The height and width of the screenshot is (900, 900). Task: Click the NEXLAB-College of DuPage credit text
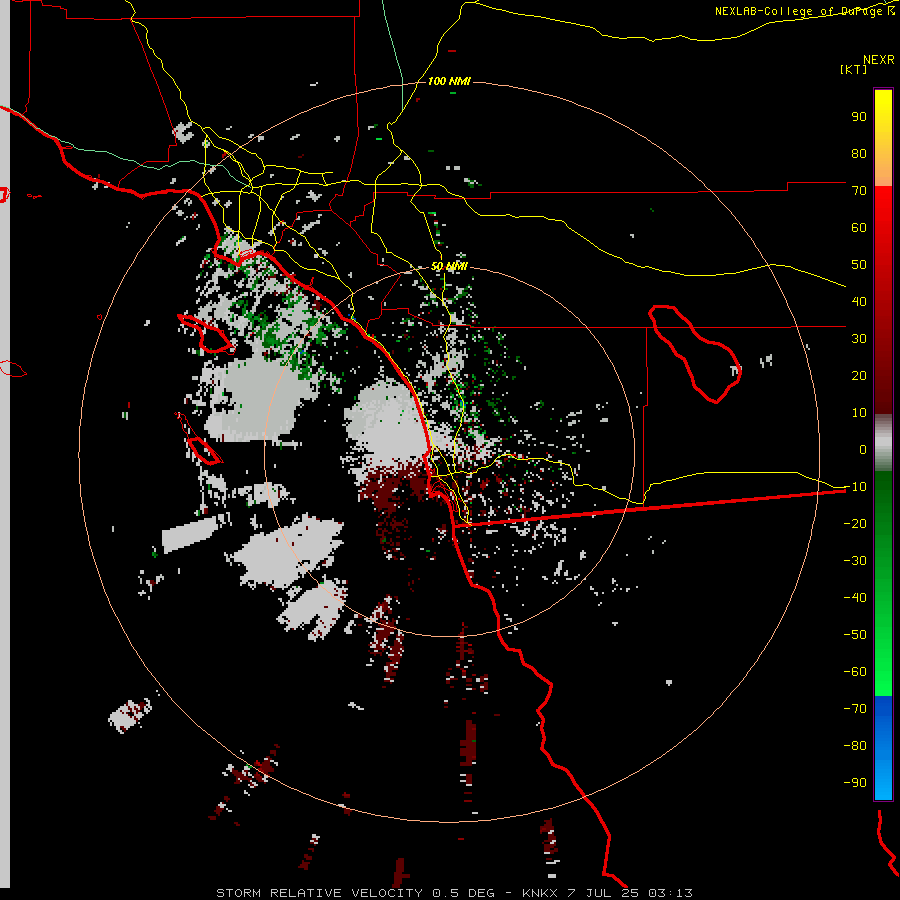click(x=805, y=11)
